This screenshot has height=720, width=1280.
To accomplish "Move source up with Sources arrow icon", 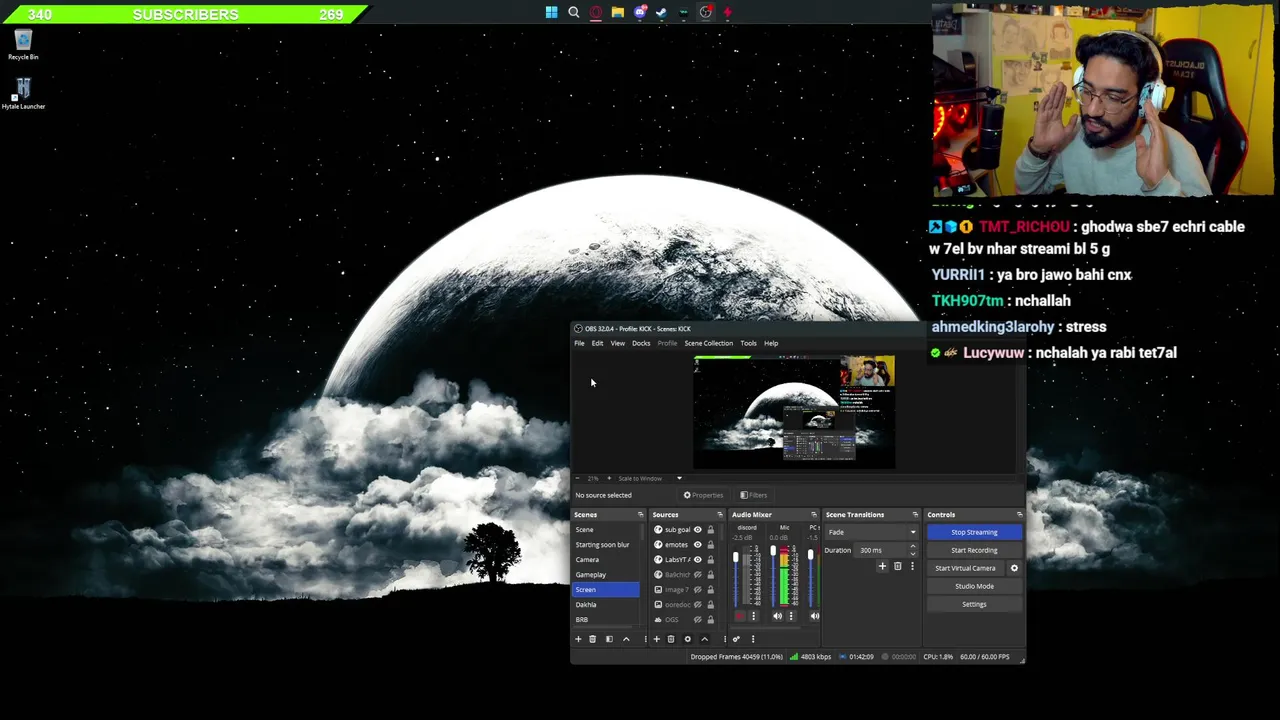I will click(704, 639).
